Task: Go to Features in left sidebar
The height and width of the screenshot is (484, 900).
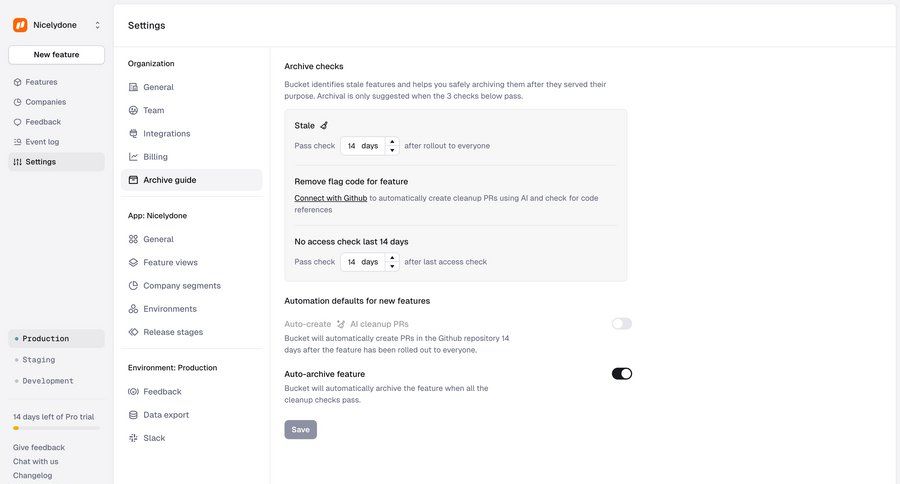Action: click(41, 82)
